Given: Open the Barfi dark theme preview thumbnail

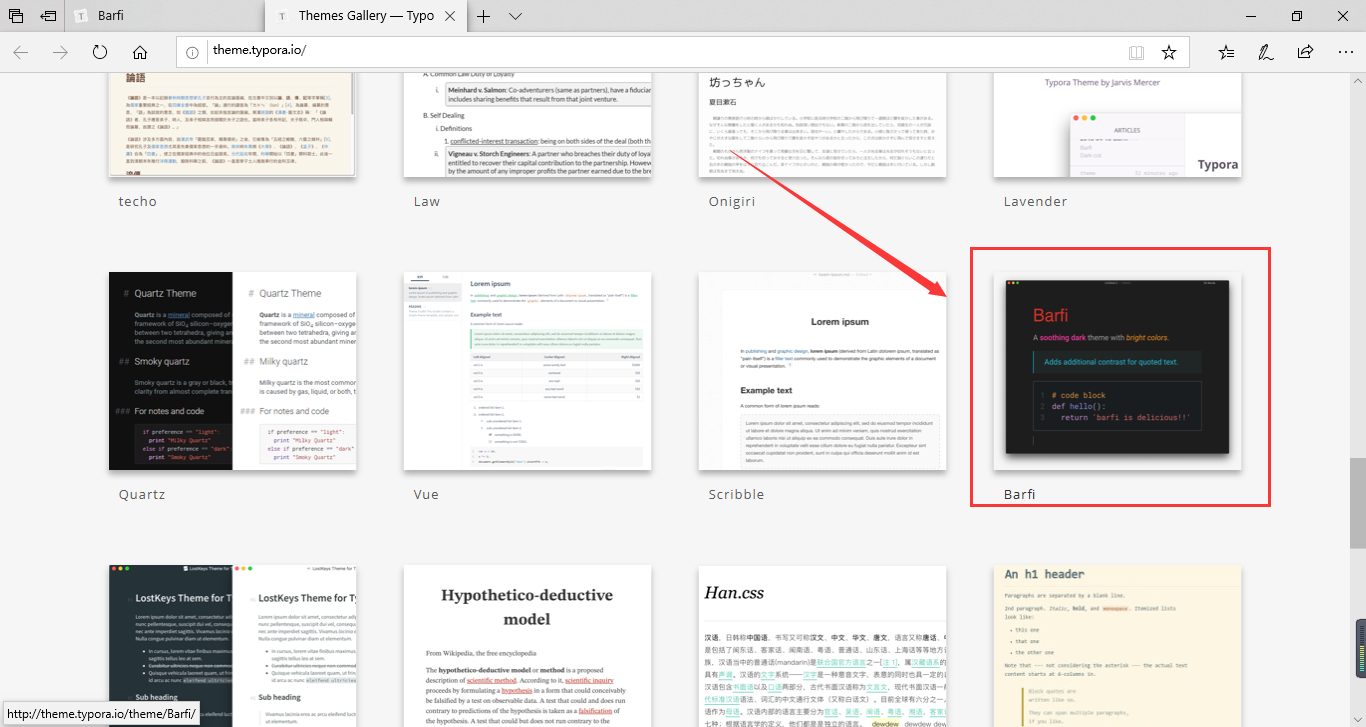Looking at the screenshot, I should [1117, 371].
